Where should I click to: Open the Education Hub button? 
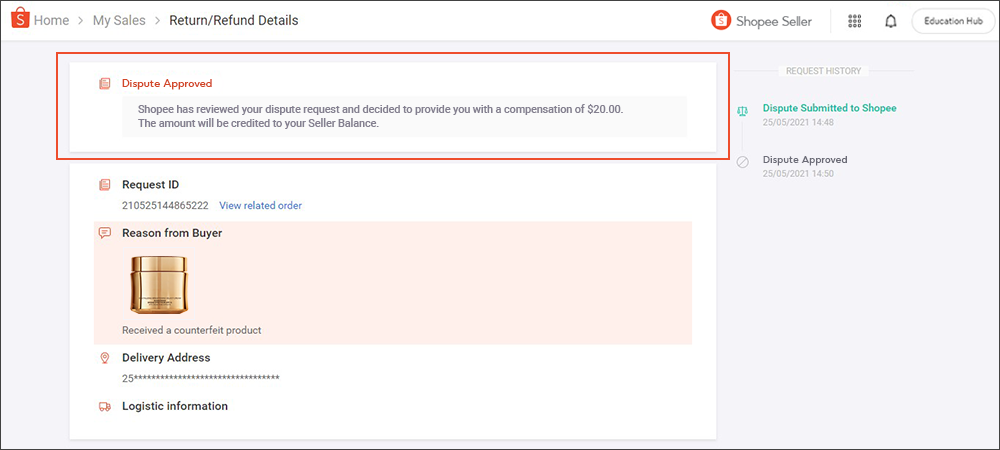coord(953,21)
